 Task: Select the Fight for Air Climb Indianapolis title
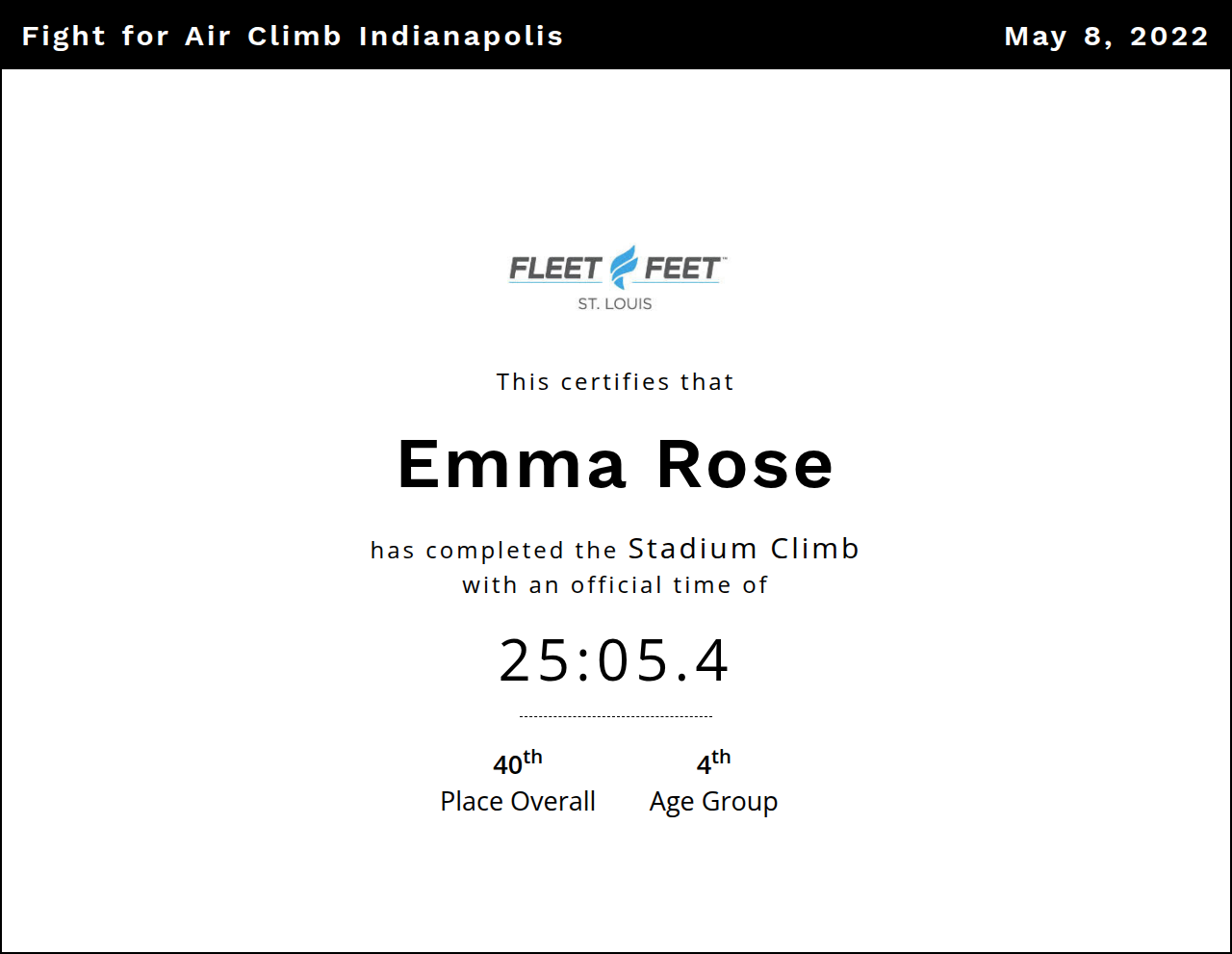[x=292, y=37]
